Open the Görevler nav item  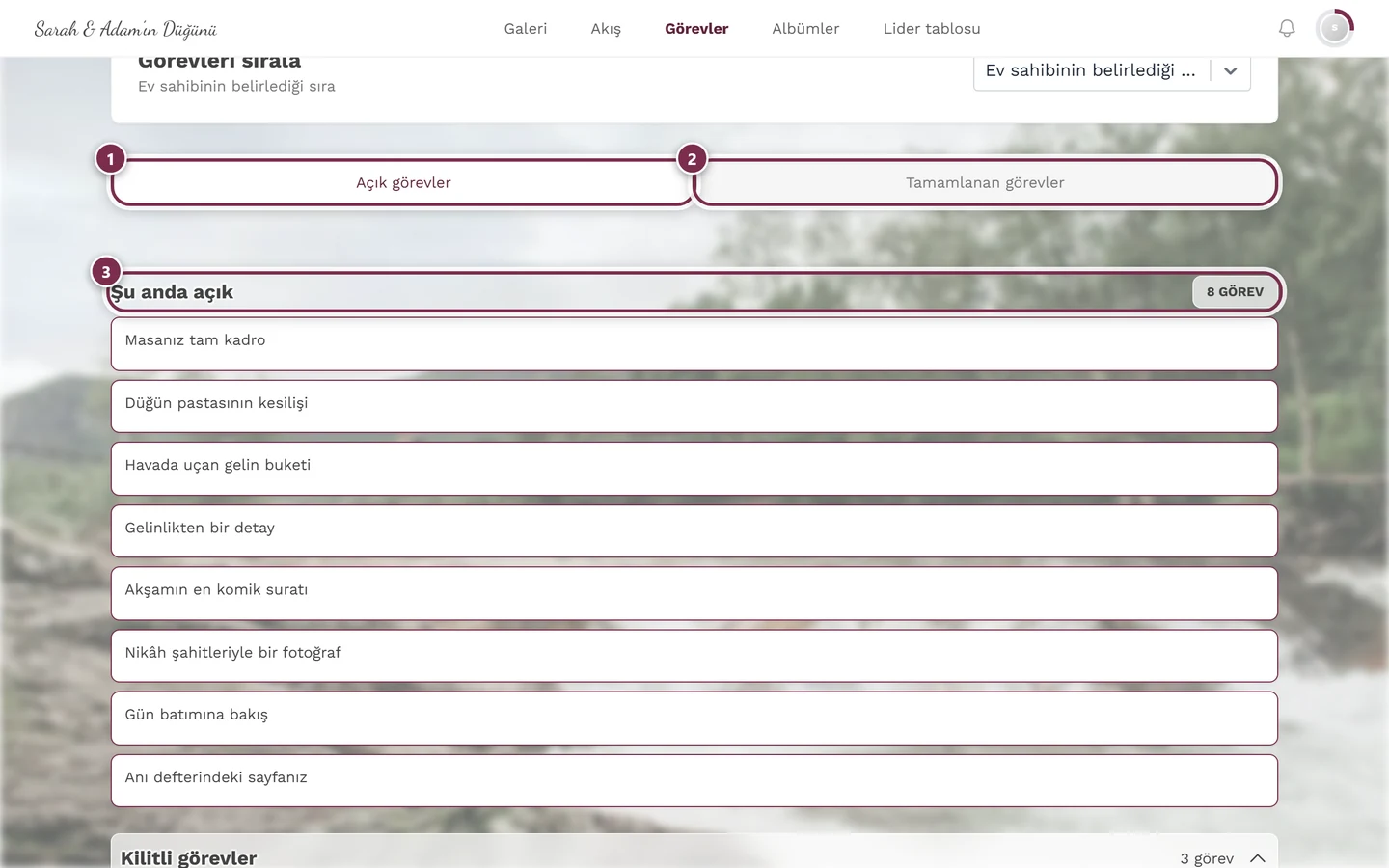696,29
